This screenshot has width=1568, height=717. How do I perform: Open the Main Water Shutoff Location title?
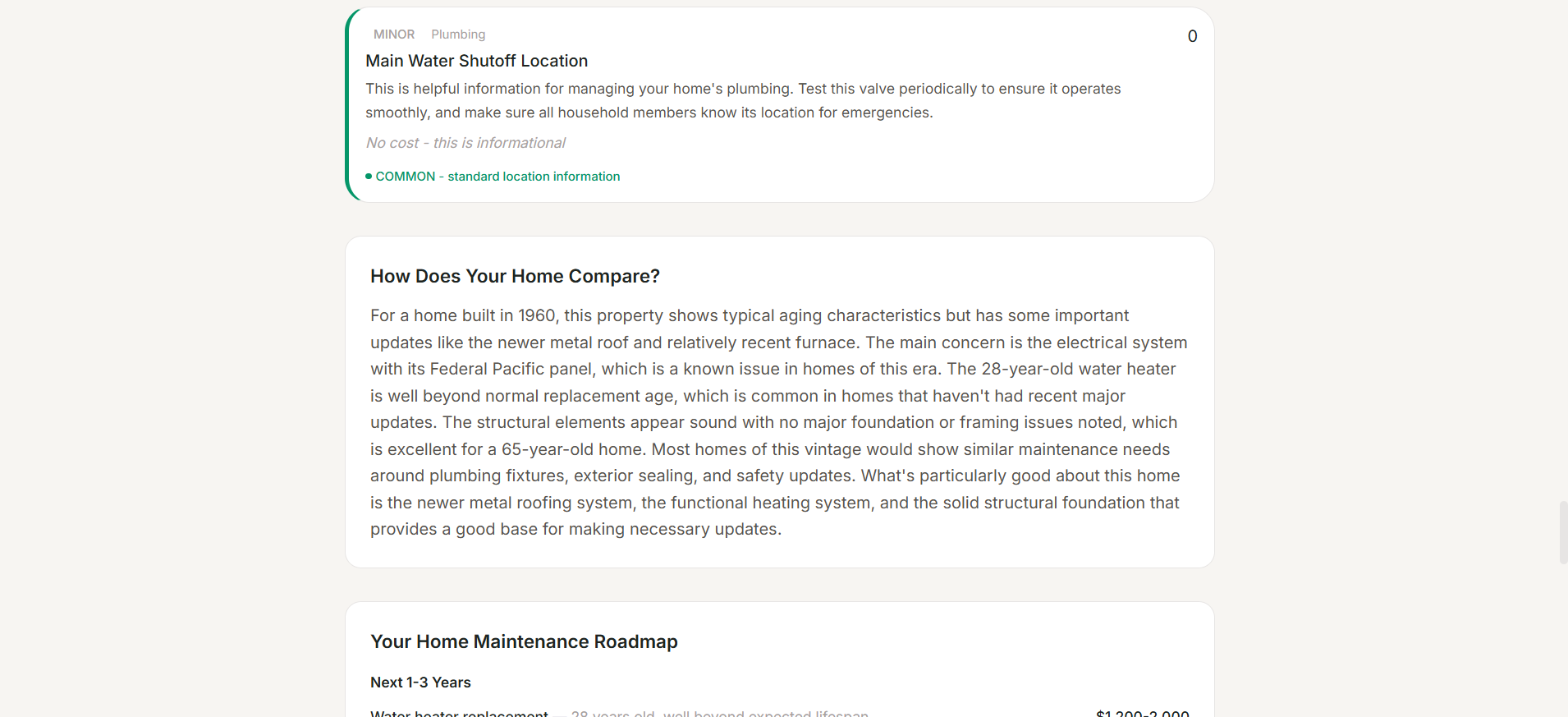[476, 61]
